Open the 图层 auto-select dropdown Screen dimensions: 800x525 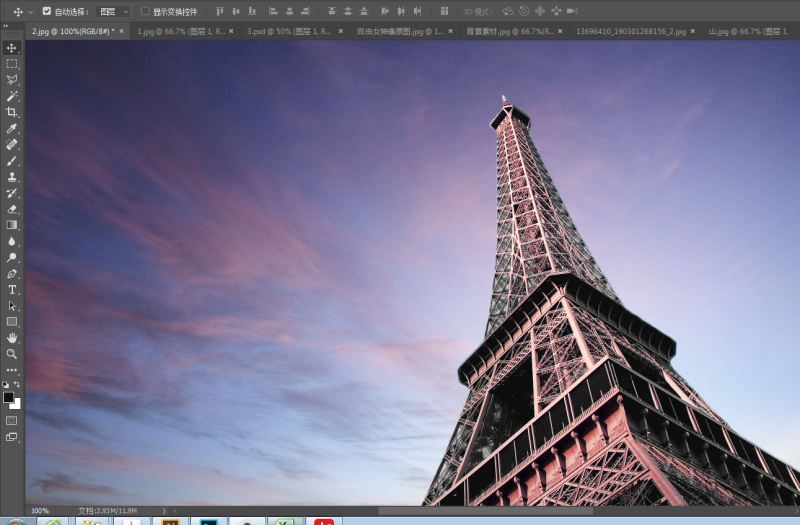click(114, 11)
